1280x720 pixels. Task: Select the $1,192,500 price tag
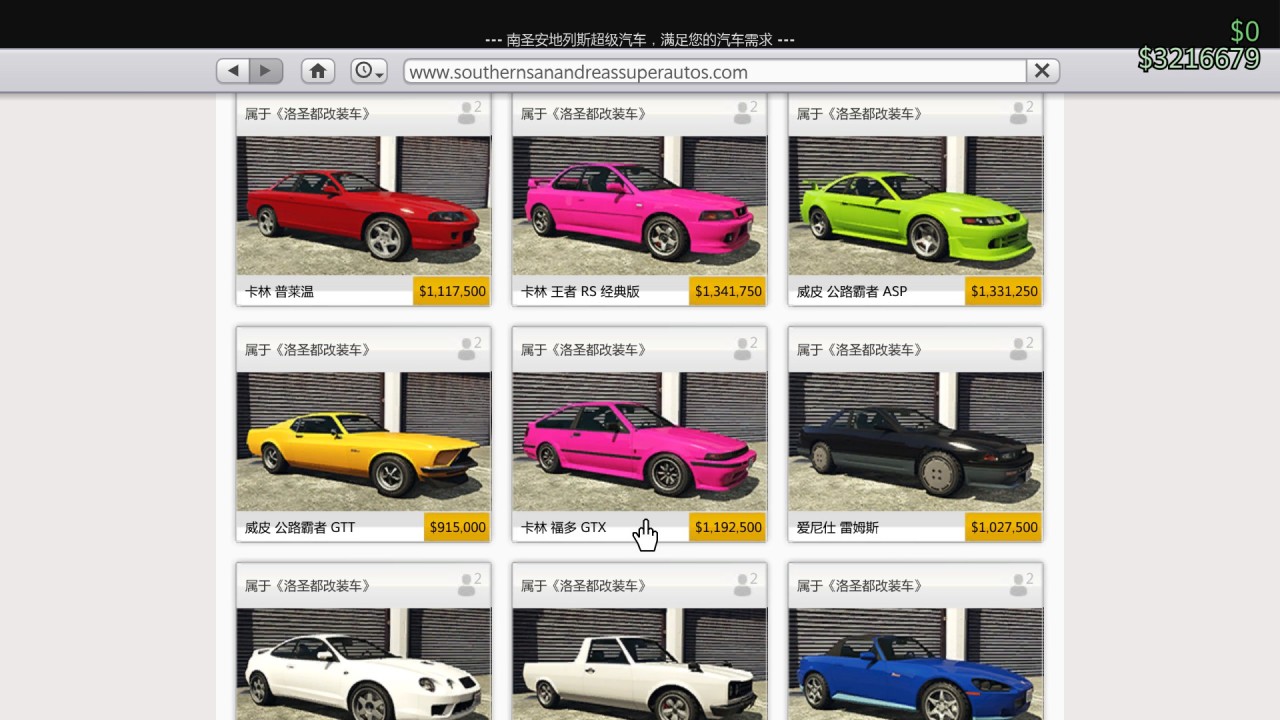(x=728, y=527)
